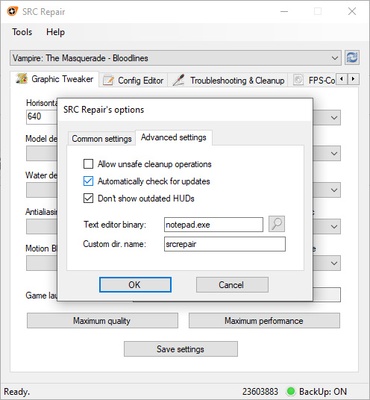Open Troubleshooting & Cleanup tab

229,80
